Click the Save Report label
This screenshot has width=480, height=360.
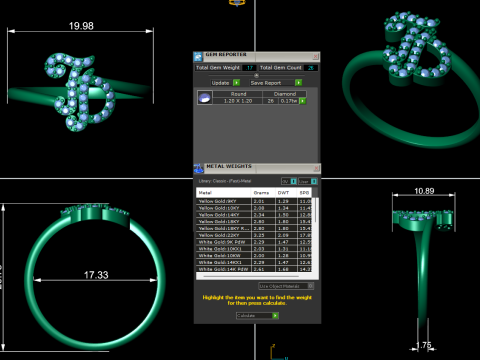click(266, 83)
